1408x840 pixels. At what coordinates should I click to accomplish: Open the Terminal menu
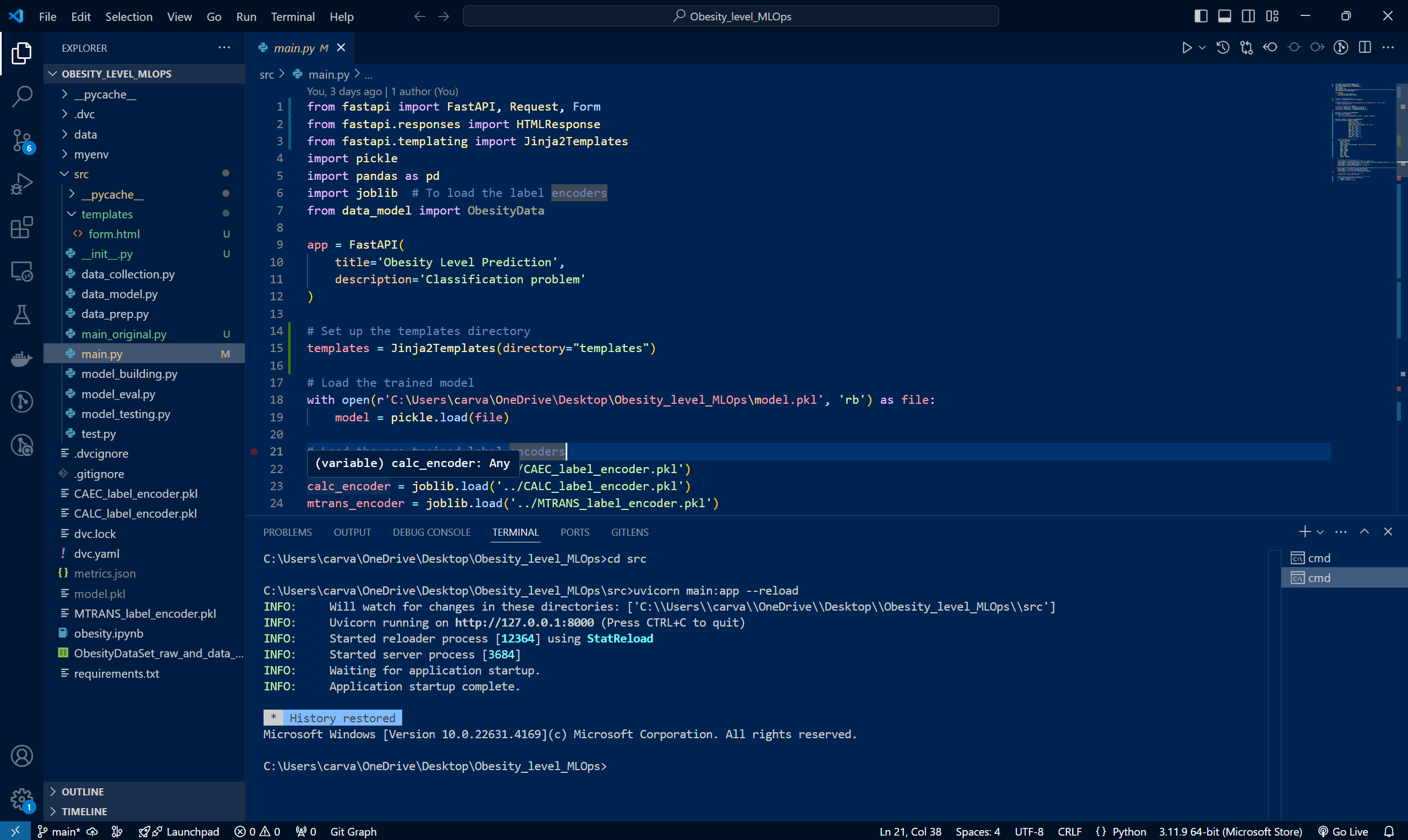point(293,17)
